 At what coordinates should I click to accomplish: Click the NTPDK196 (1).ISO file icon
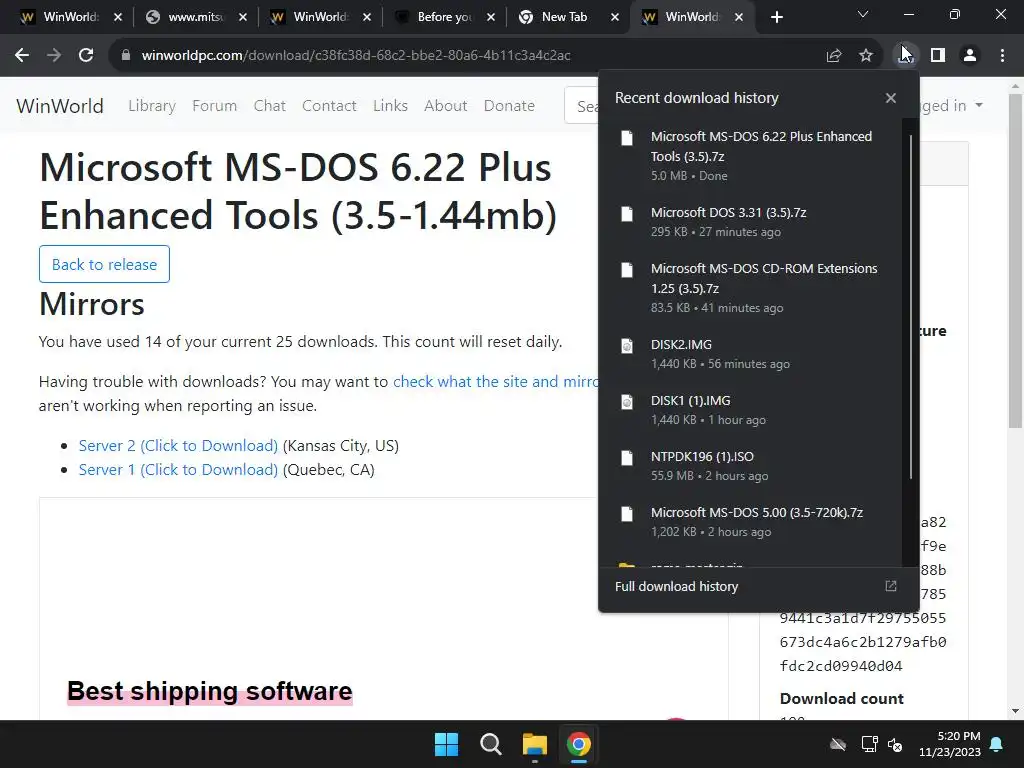pyautogui.click(x=627, y=458)
